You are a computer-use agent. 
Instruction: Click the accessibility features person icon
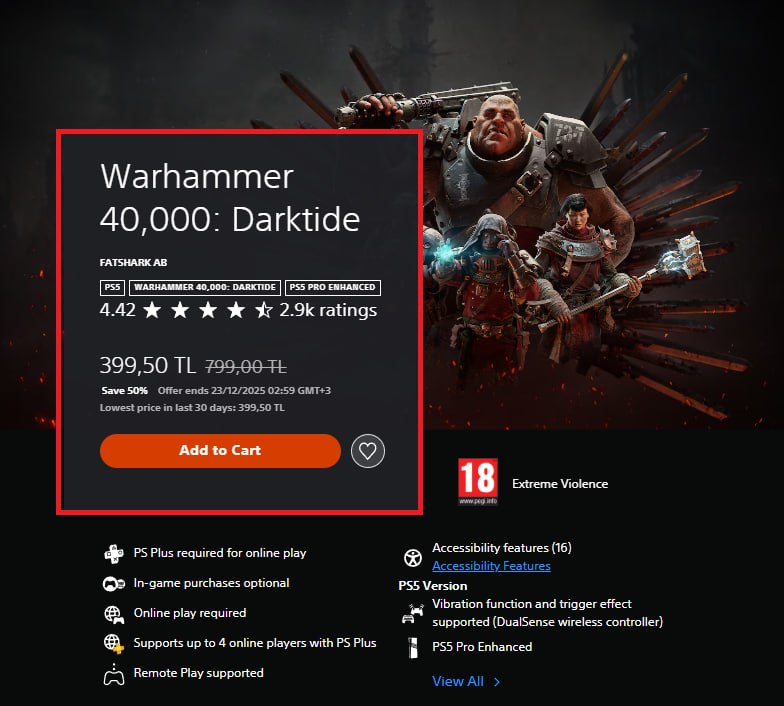pyautogui.click(x=412, y=558)
